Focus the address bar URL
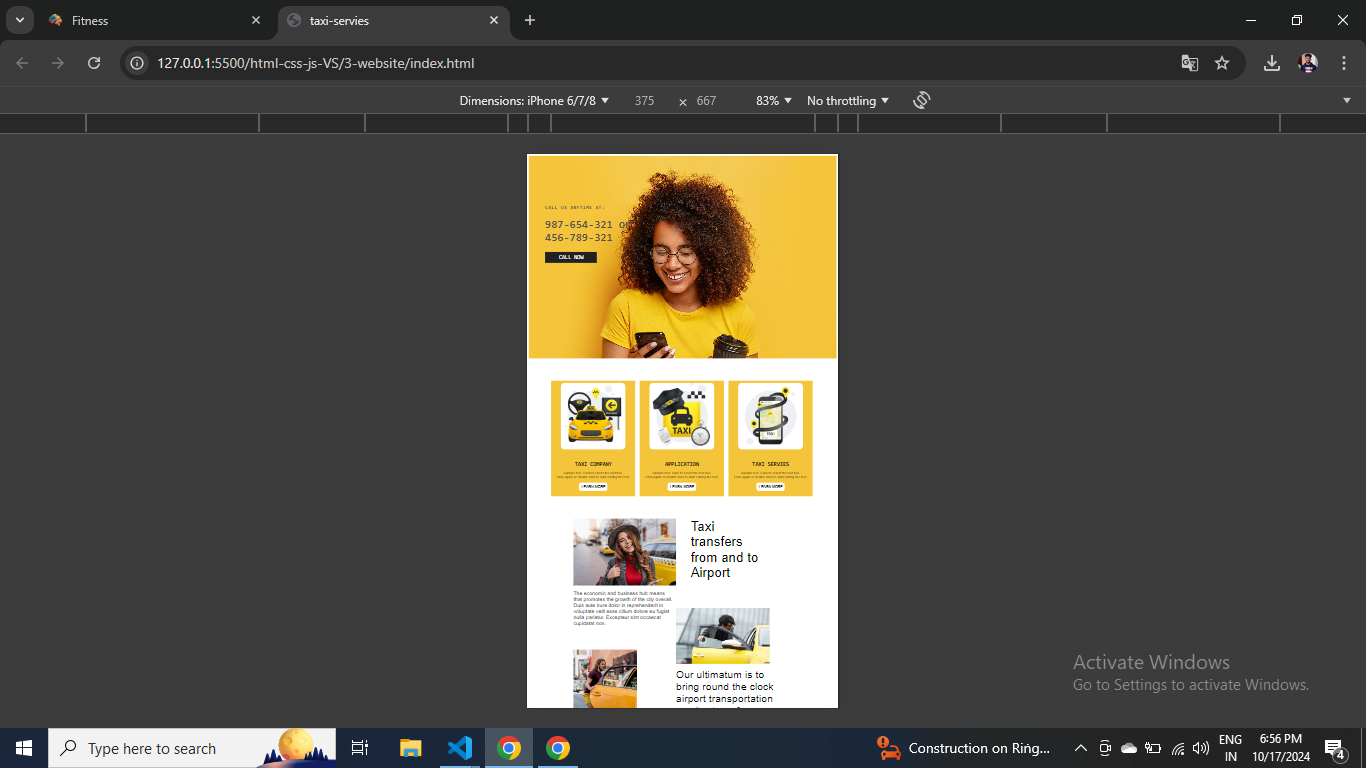Screen dimensions: 1366x768 click(x=315, y=63)
